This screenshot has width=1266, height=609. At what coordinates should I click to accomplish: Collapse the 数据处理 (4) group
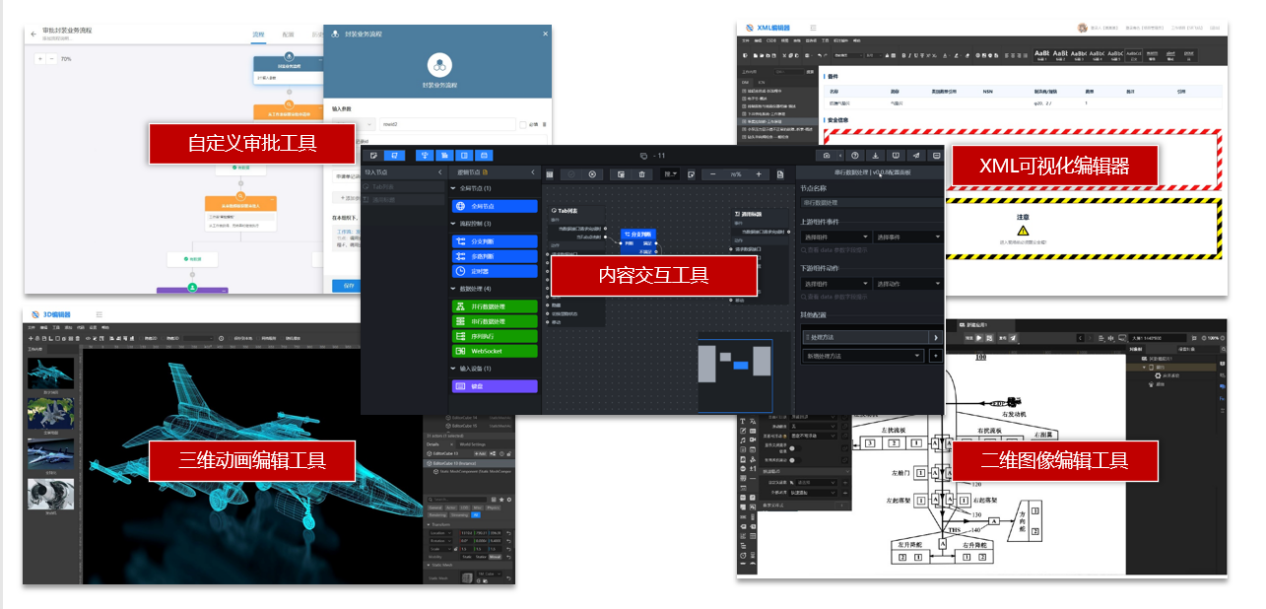tap(453, 289)
